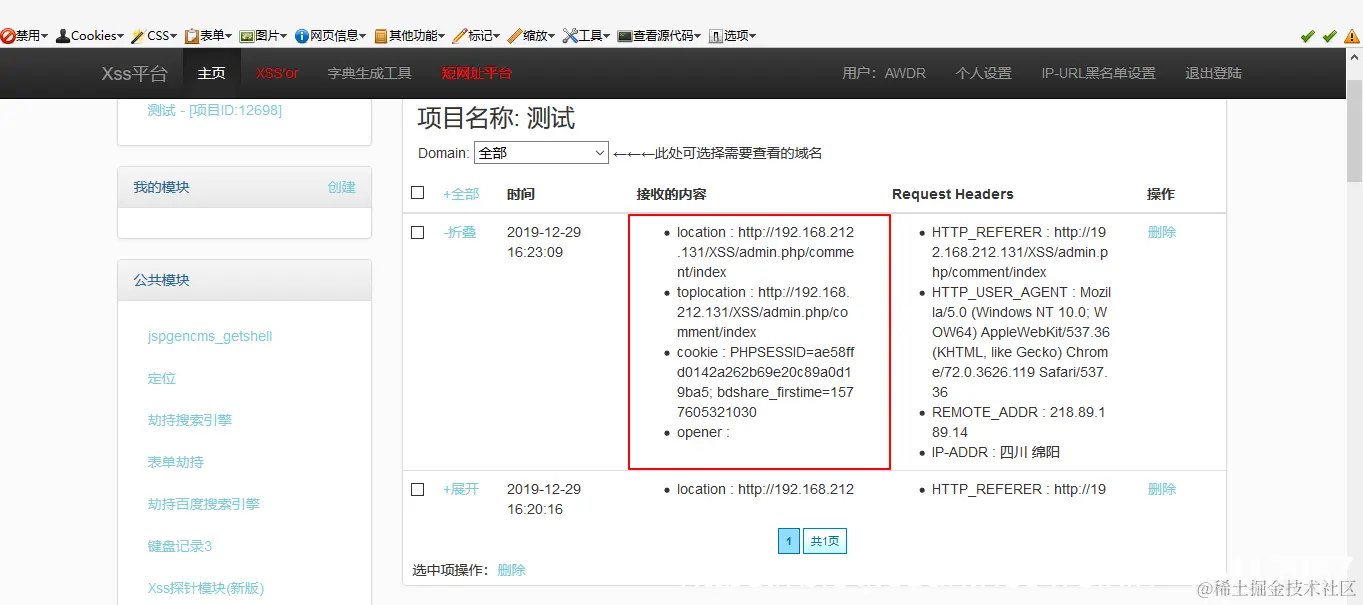Click the right green checkmark status icon
This screenshot has height=605, width=1363.
pos(1329,36)
